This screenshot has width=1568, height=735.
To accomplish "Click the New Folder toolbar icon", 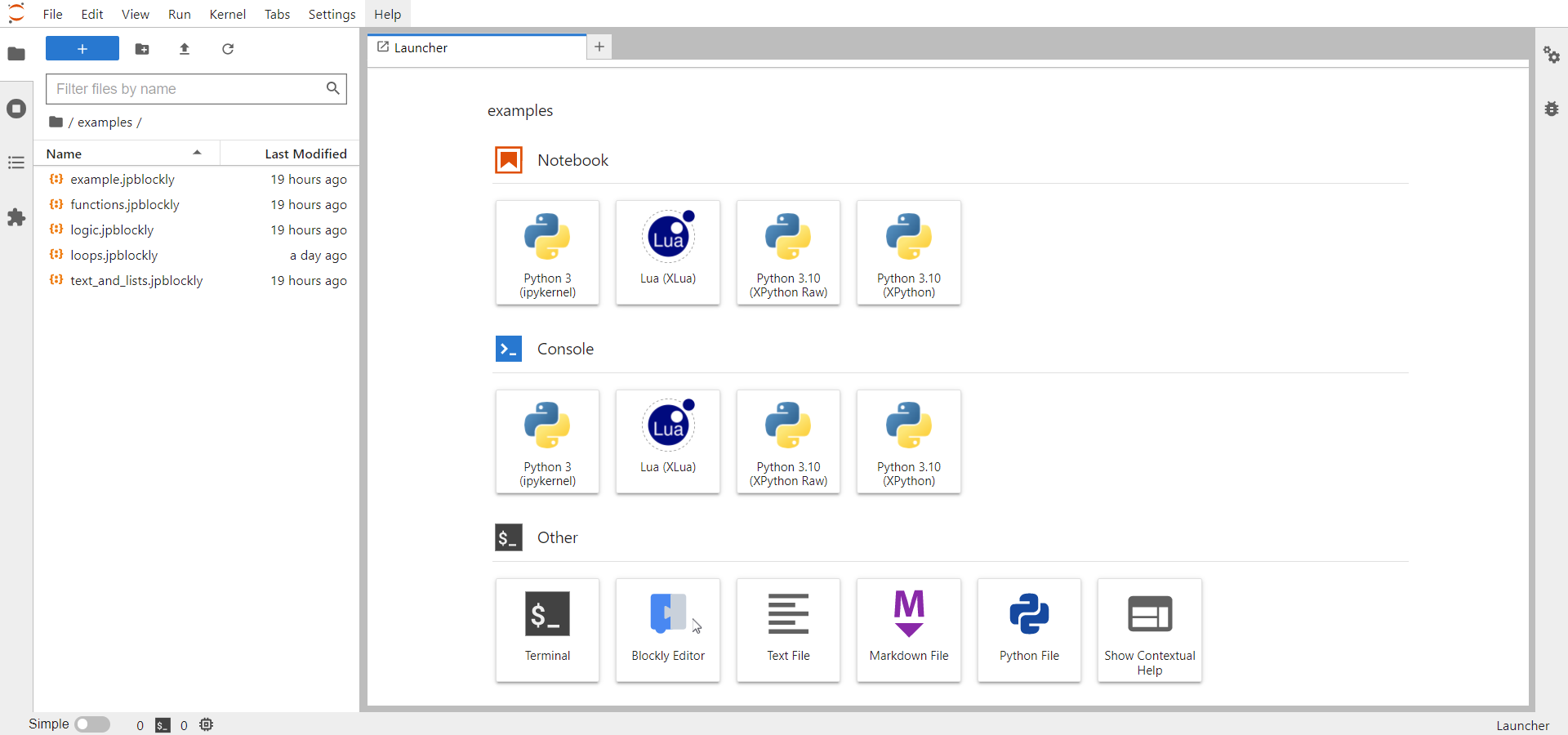I will (x=142, y=49).
